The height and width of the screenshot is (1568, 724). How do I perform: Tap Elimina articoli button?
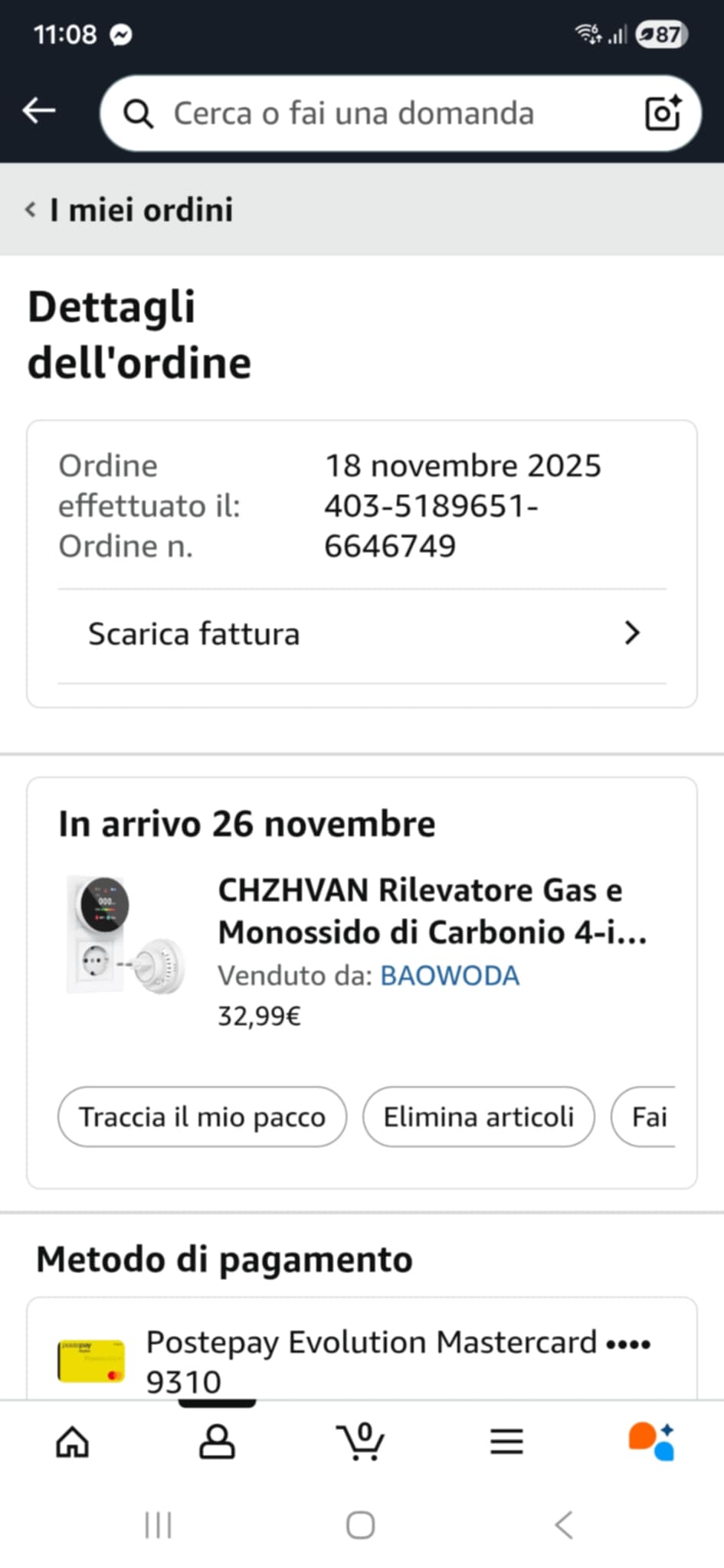pyautogui.click(x=478, y=1117)
